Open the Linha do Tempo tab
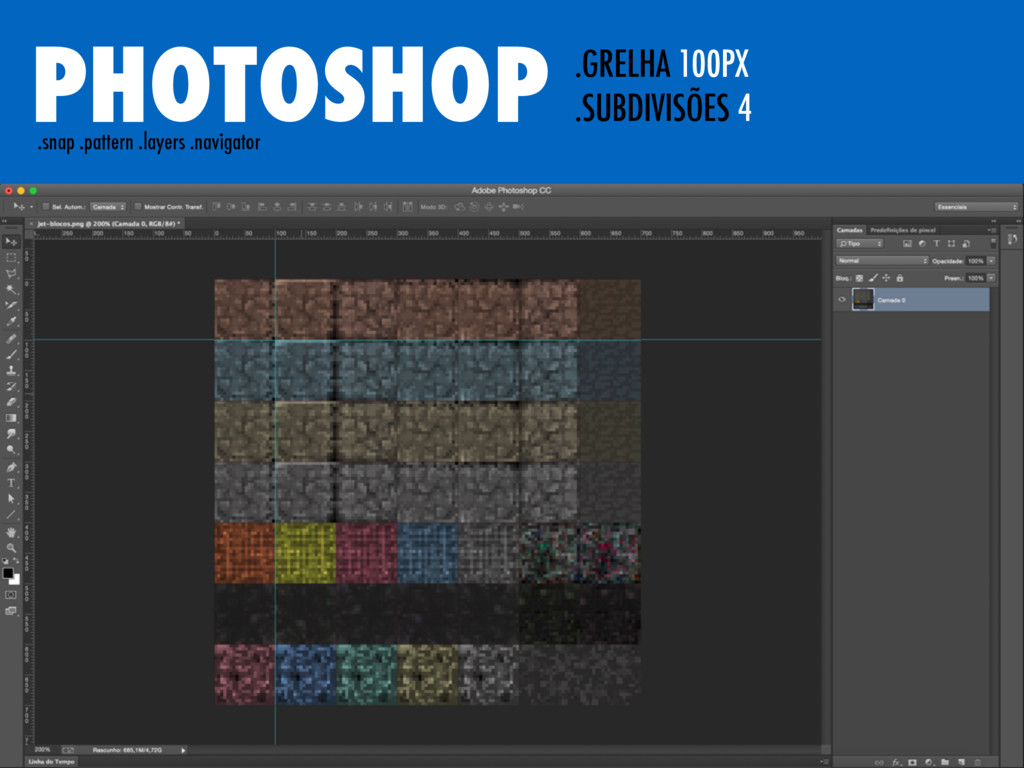 (52, 761)
